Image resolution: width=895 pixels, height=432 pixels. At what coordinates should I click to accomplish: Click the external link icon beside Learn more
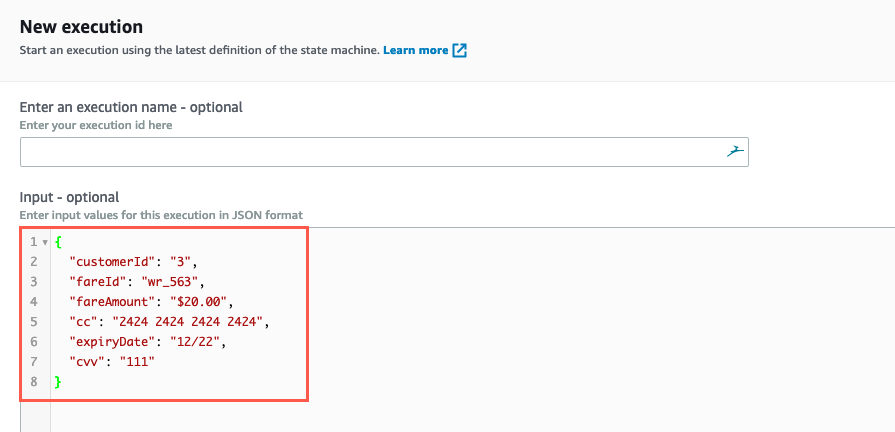point(459,50)
